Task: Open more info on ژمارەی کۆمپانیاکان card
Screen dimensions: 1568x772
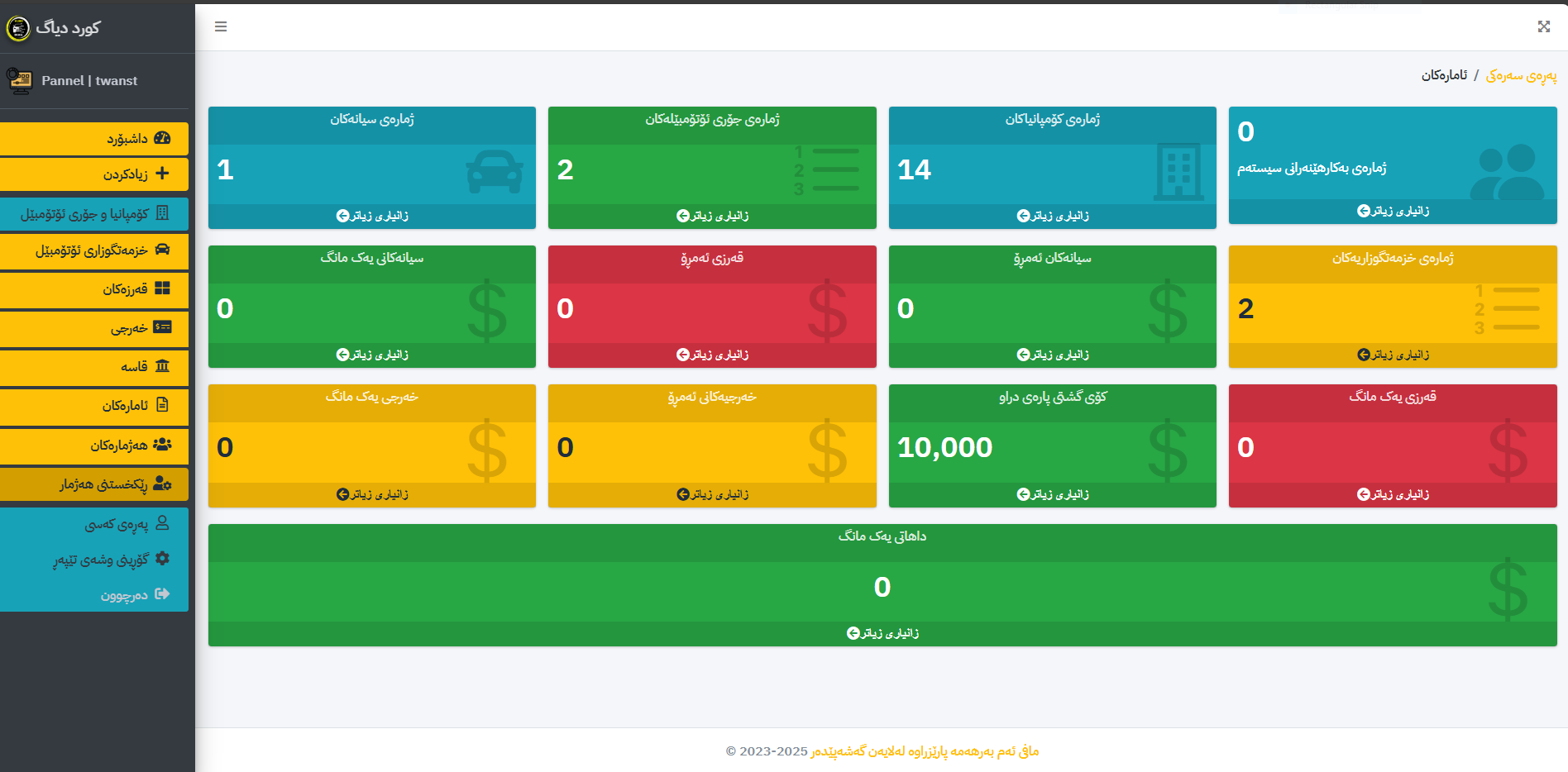Action: 1053,216
